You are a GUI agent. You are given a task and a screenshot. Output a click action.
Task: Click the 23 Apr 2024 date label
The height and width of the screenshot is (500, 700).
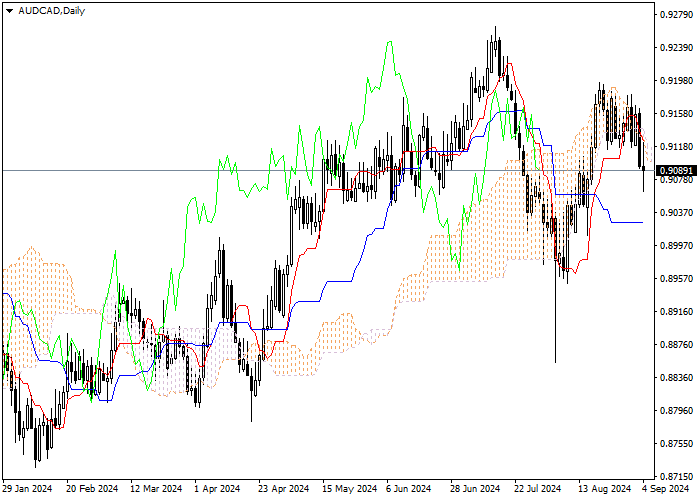283,489
